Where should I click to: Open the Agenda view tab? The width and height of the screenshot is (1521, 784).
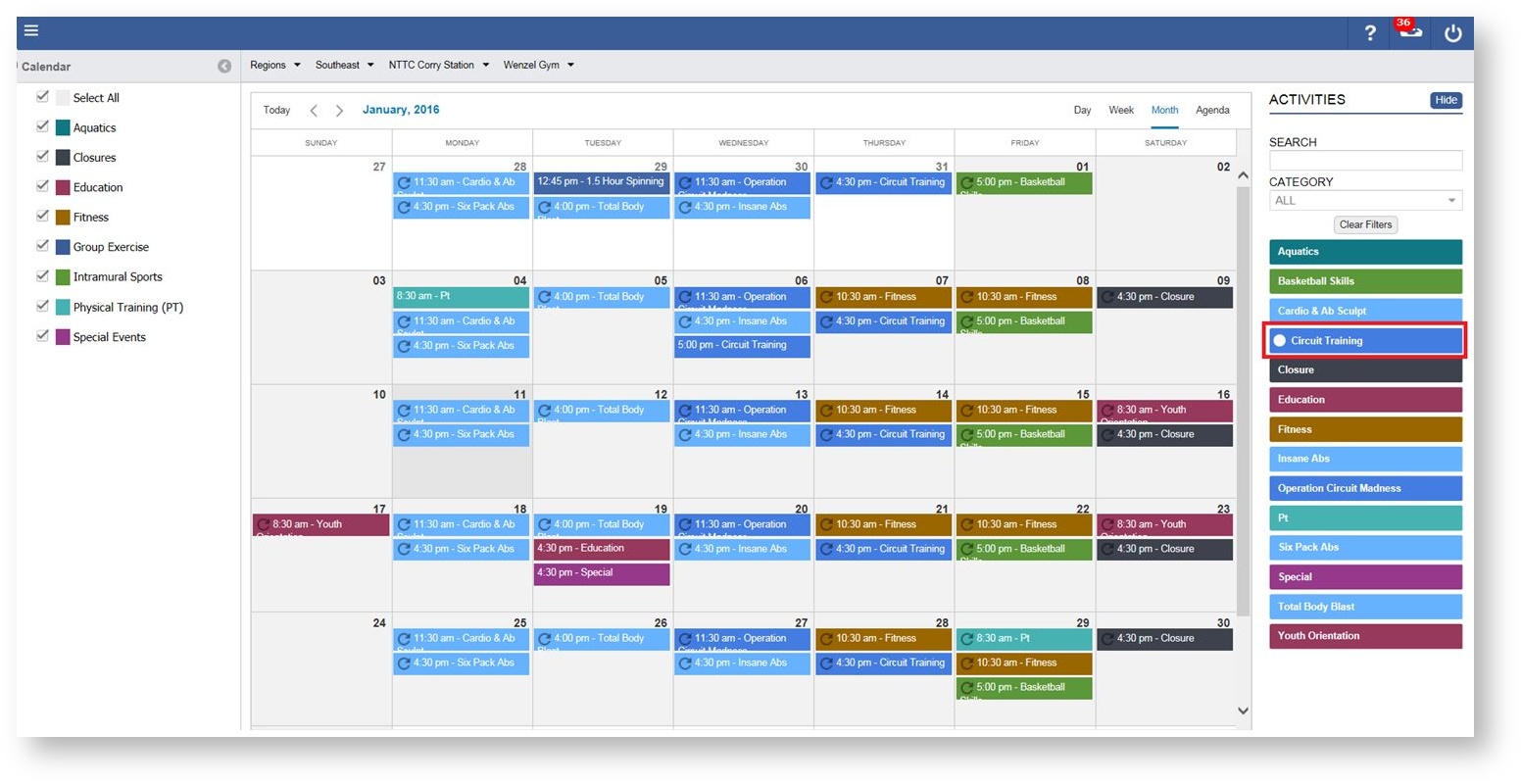click(1212, 110)
